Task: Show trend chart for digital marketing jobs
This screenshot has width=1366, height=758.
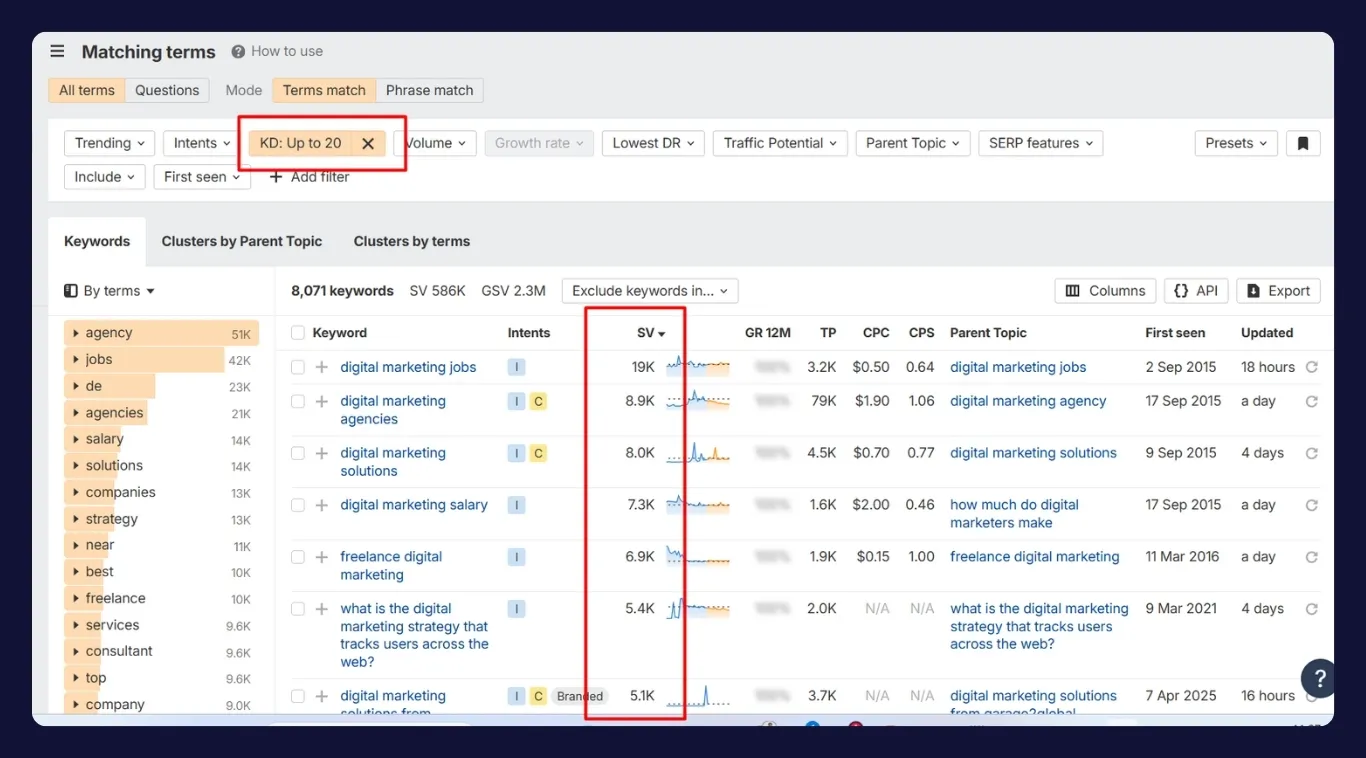Action: coord(698,366)
